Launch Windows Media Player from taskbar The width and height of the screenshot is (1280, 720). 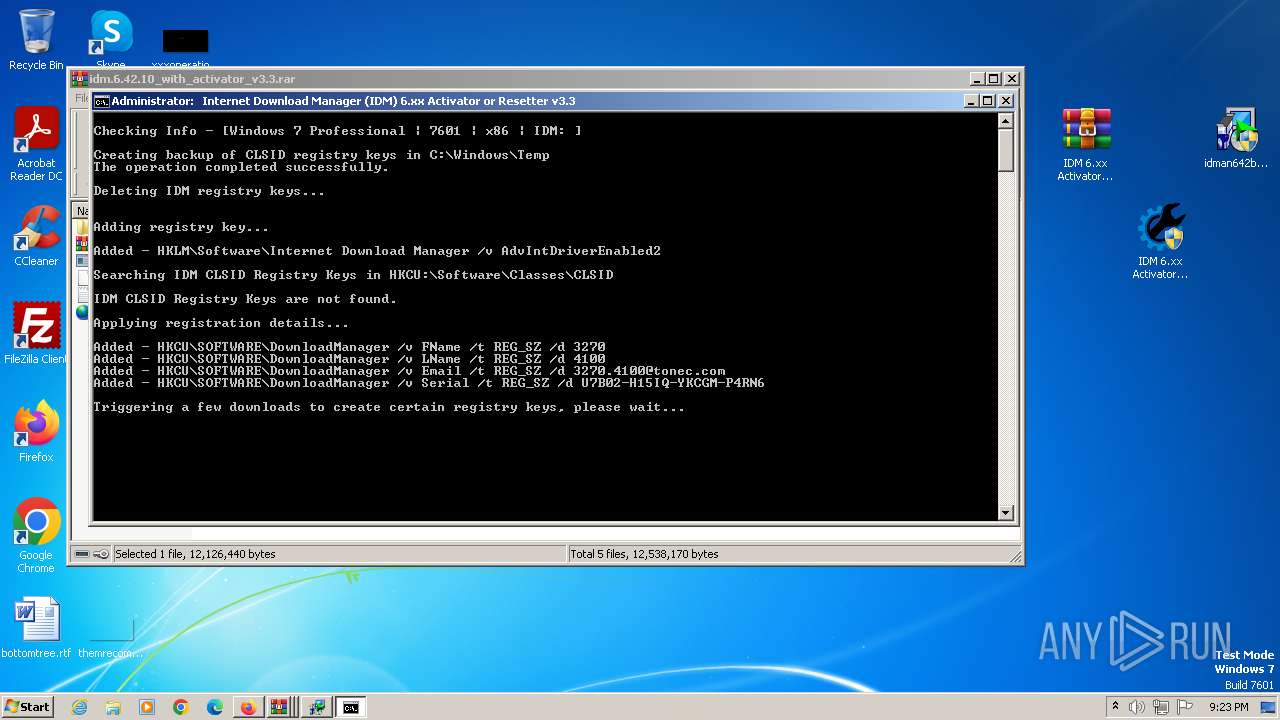point(147,707)
